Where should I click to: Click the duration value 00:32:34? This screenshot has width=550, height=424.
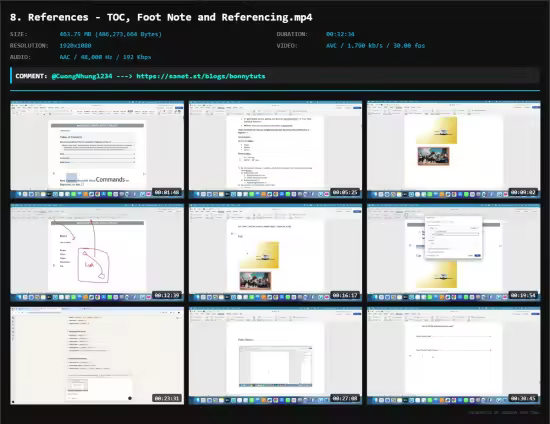tap(340, 34)
